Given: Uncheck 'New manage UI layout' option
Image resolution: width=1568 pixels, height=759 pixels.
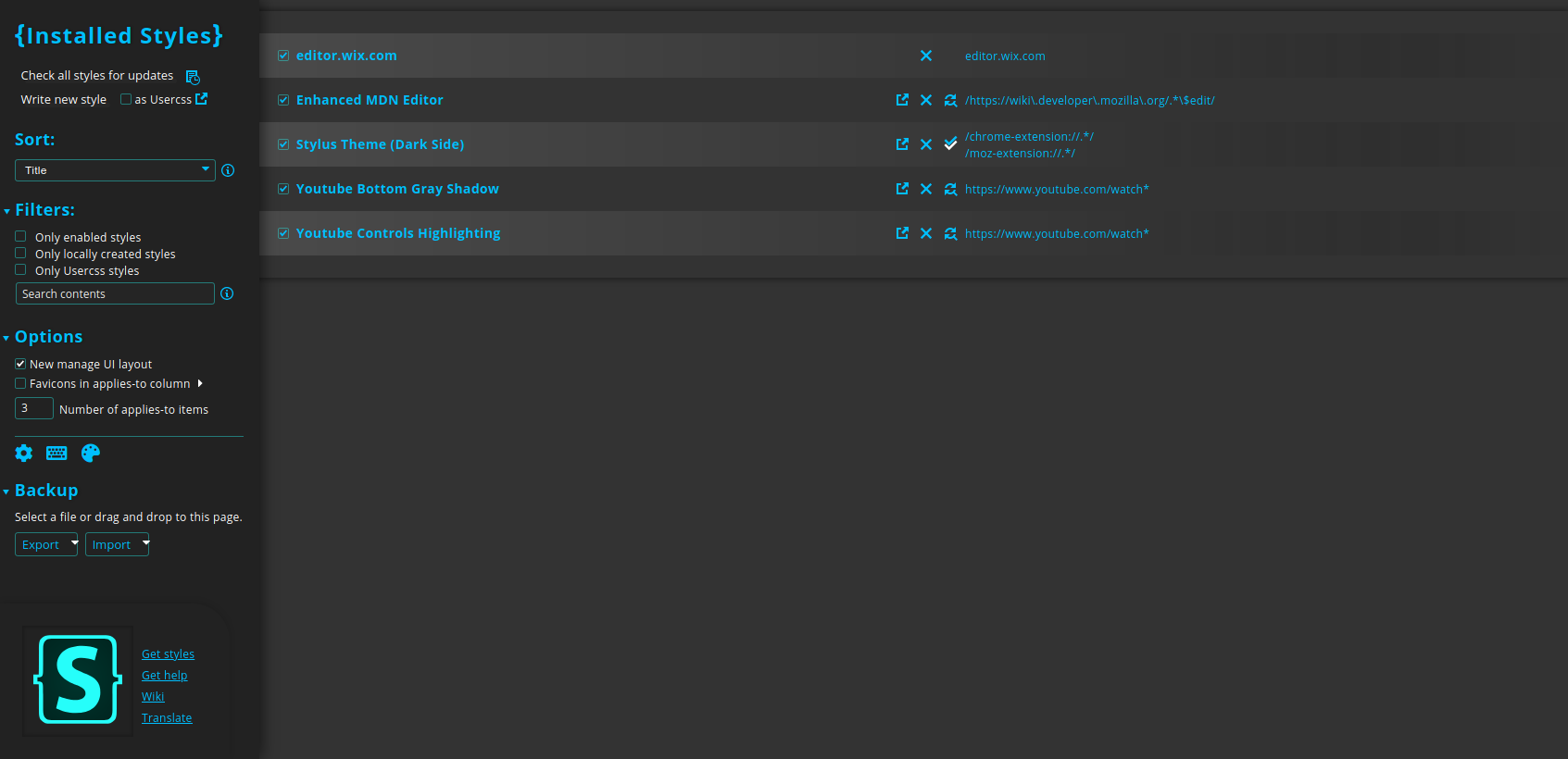Looking at the screenshot, I should (x=20, y=364).
